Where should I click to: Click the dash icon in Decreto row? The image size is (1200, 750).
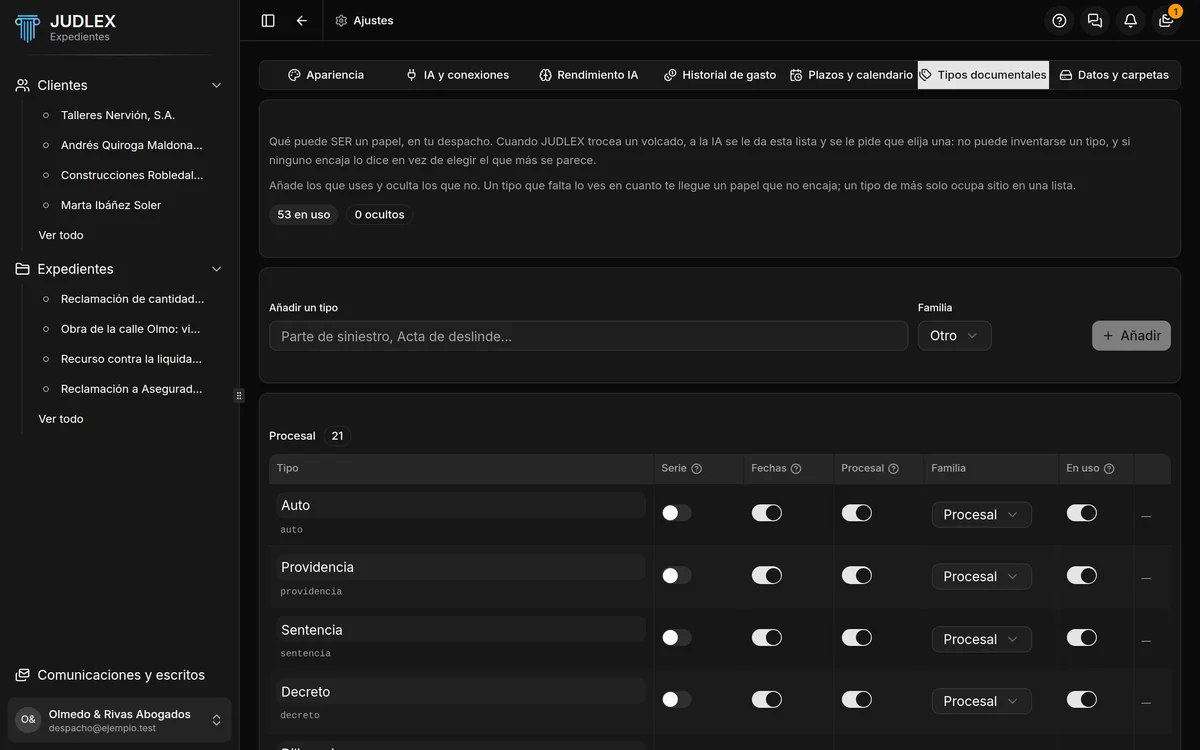tap(1146, 702)
